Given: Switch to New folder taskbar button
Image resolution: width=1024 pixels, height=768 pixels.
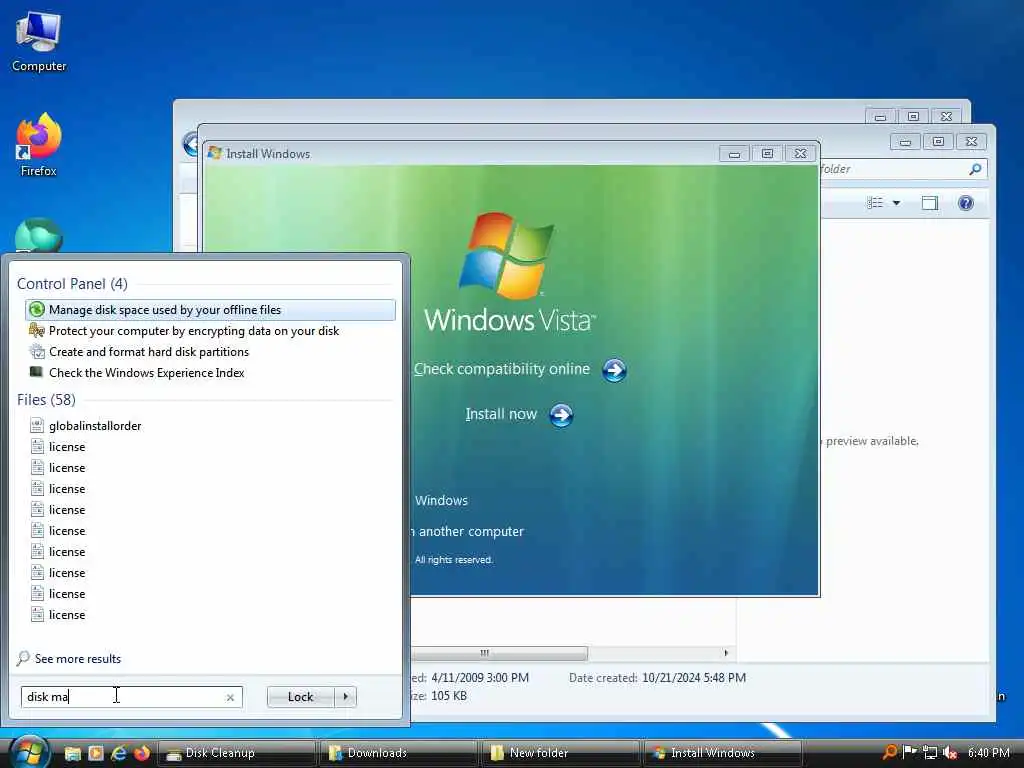Looking at the screenshot, I should click(561, 753).
